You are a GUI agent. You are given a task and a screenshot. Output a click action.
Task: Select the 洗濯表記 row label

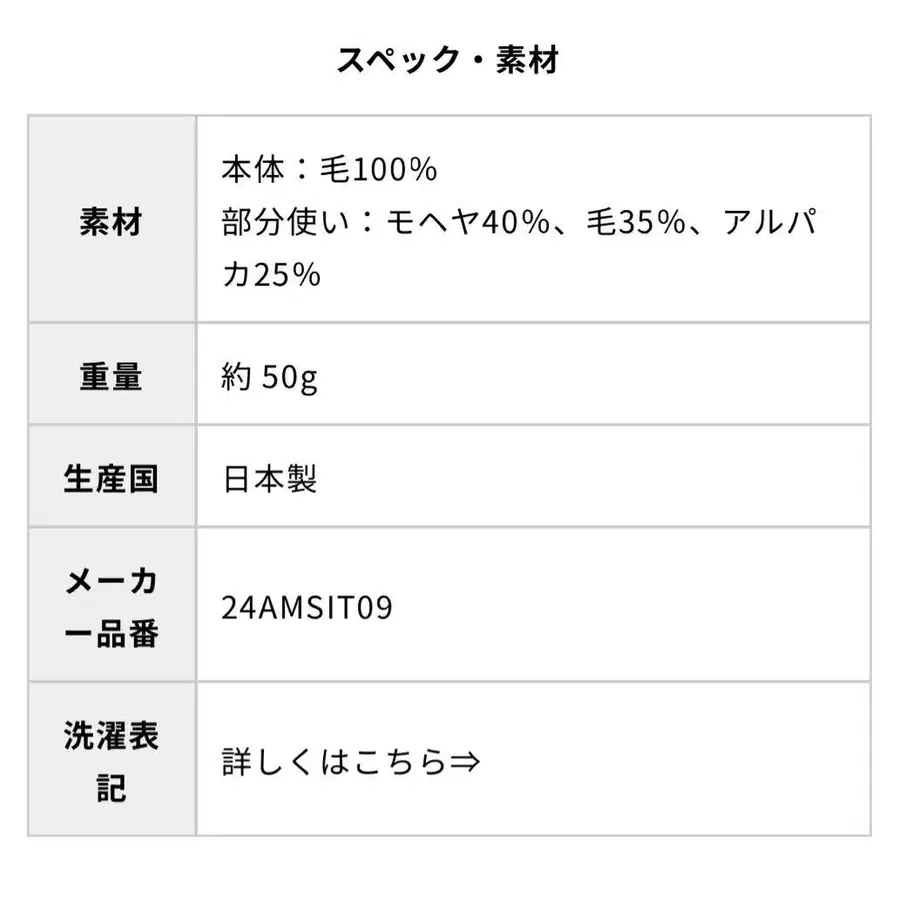[x=111, y=762]
